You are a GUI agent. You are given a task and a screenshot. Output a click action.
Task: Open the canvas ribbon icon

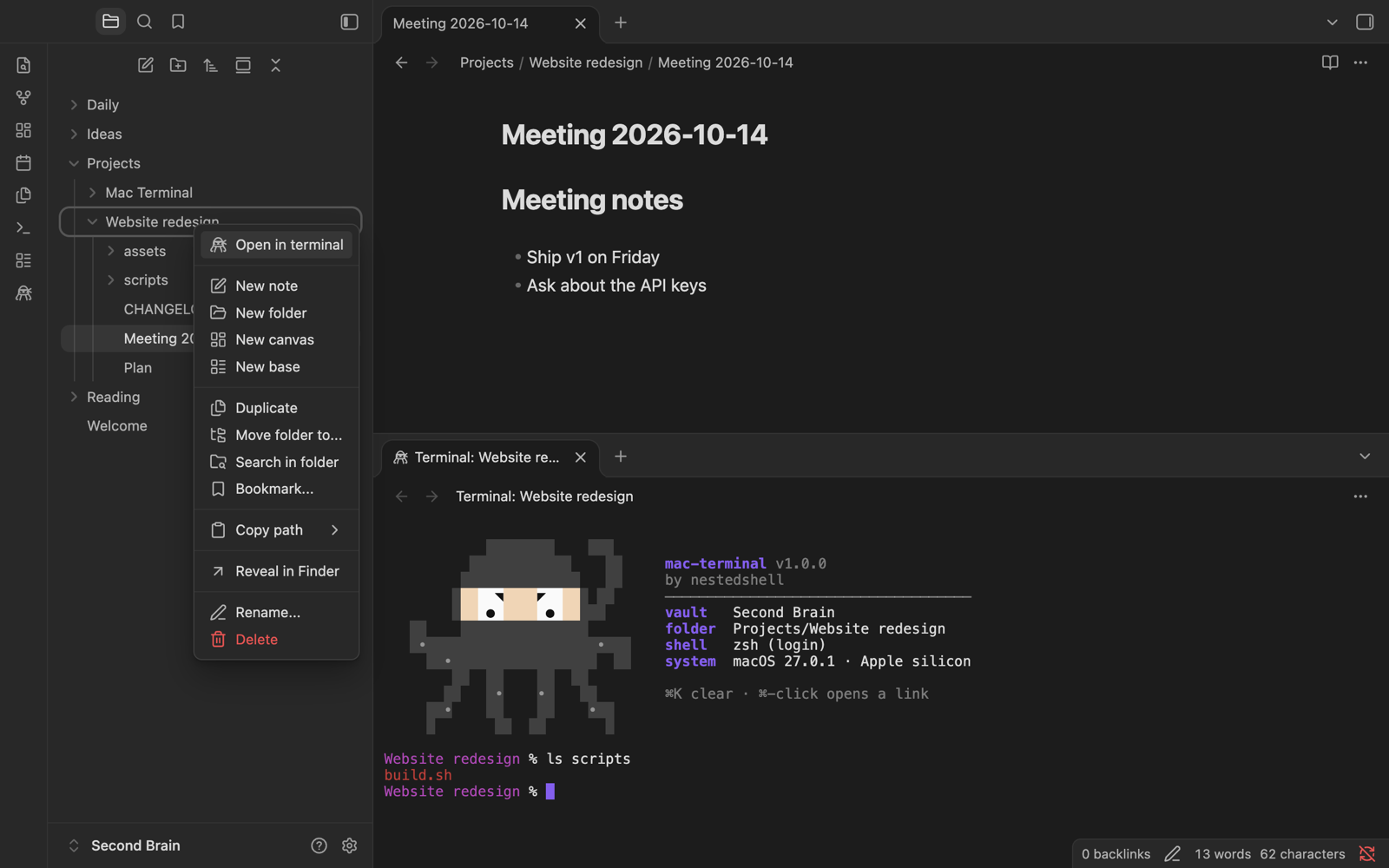click(x=23, y=130)
